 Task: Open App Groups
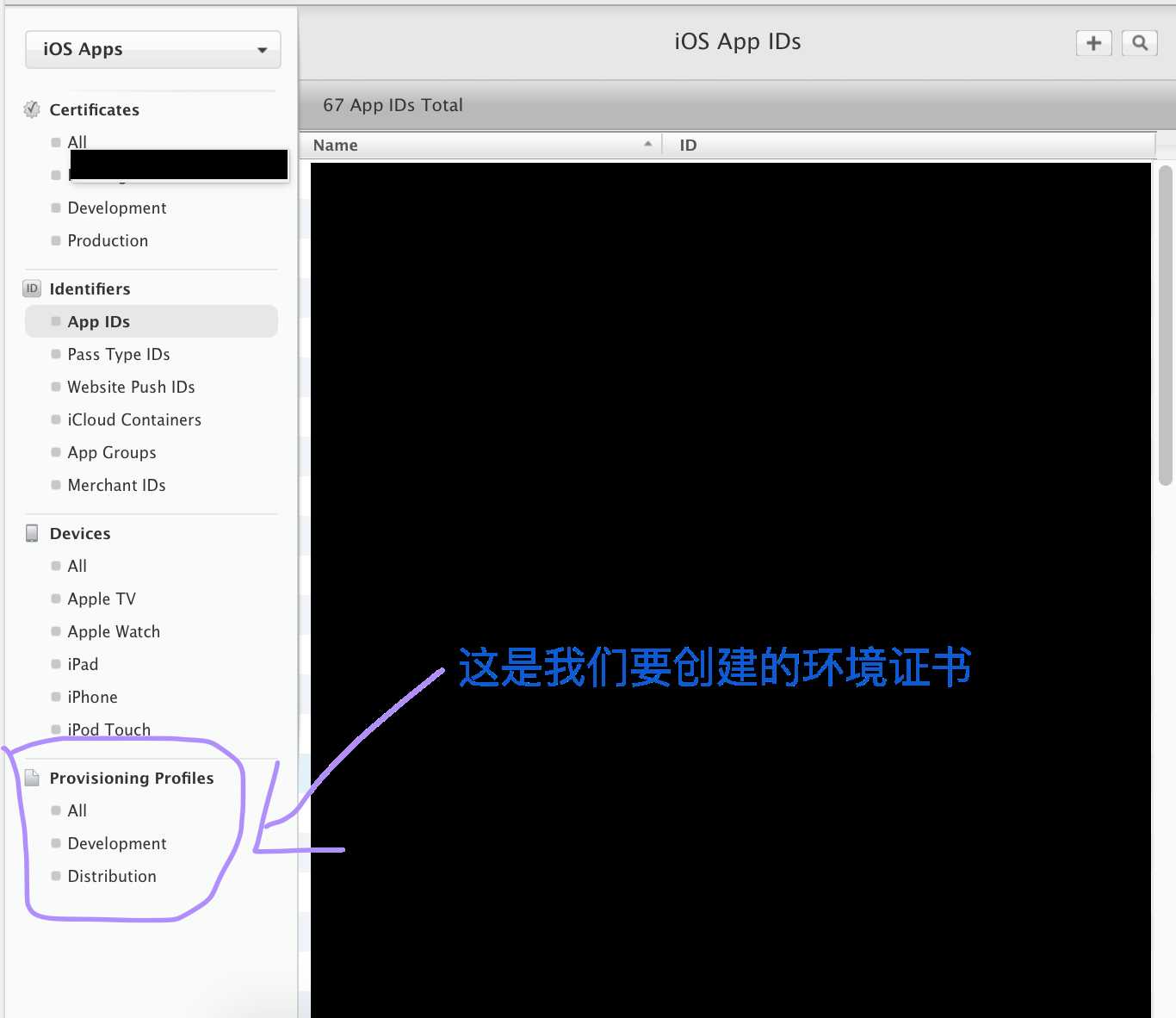pos(112,452)
